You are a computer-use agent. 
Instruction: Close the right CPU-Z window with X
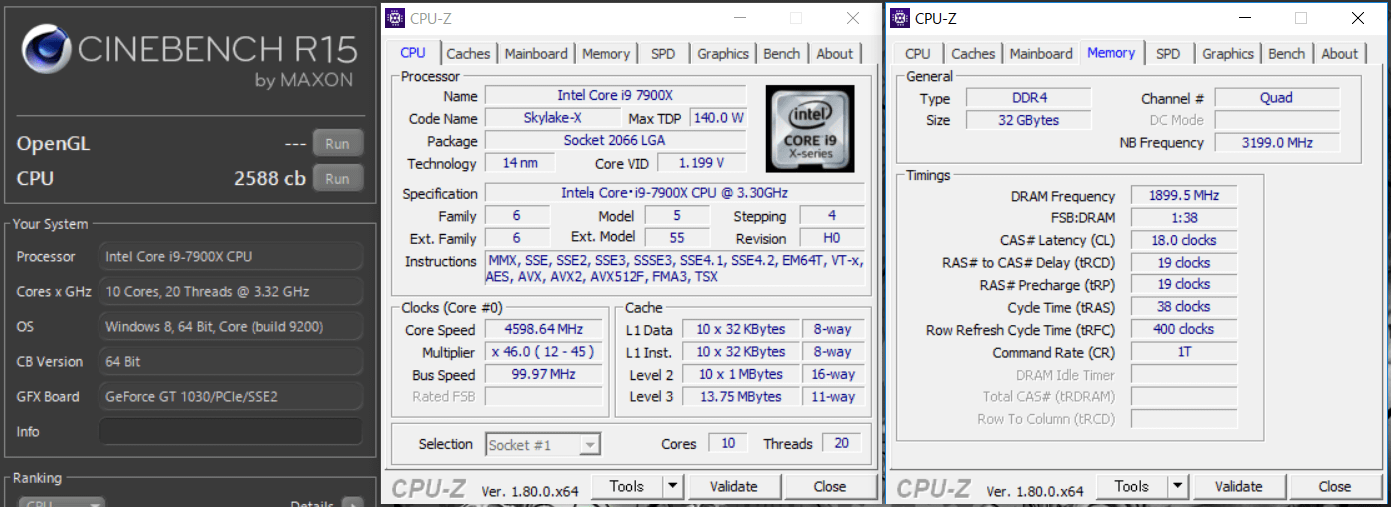(x=1358, y=18)
